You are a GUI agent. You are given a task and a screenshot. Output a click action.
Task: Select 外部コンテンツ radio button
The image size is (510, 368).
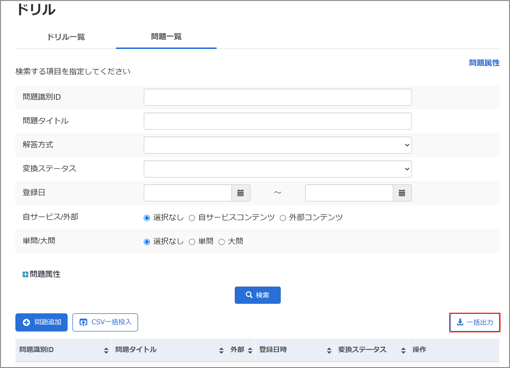(x=283, y=218)
